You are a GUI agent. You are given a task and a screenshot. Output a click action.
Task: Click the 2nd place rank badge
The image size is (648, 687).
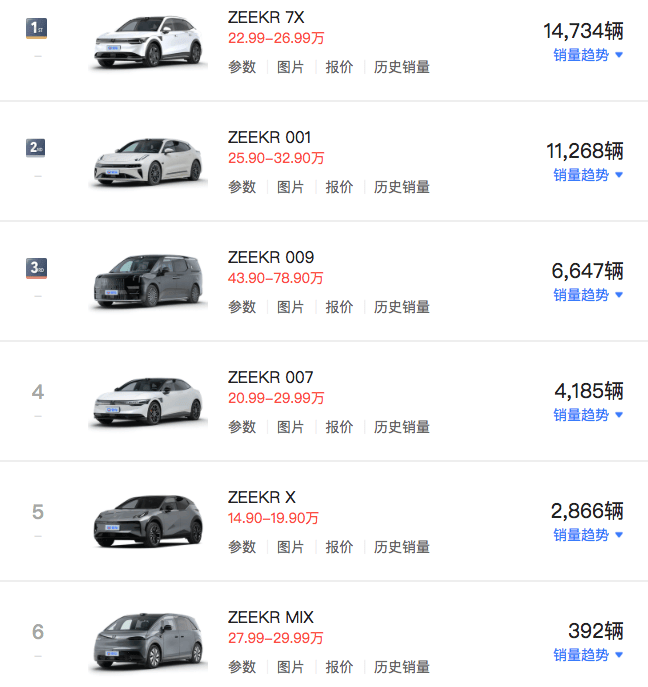(x=36, y=148)
